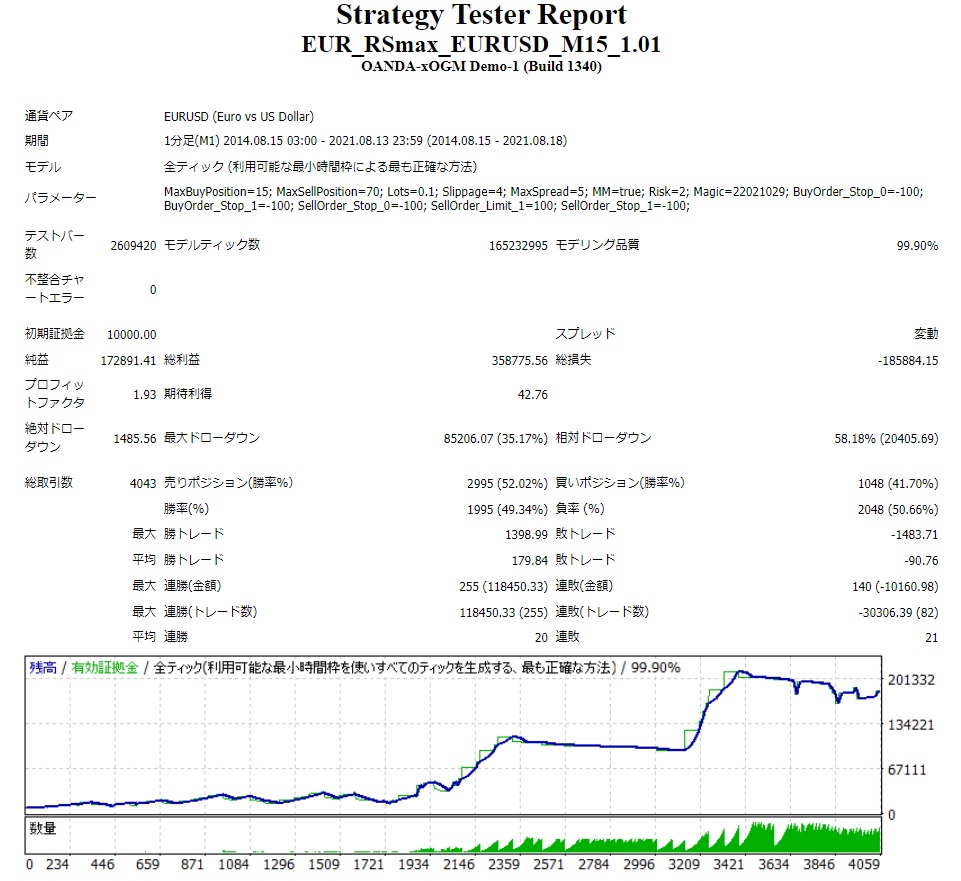Select the EUR_RSmax_EURUSD_M15_1.01 heading
The image size is (961, 881).
[x=481, y=44]
